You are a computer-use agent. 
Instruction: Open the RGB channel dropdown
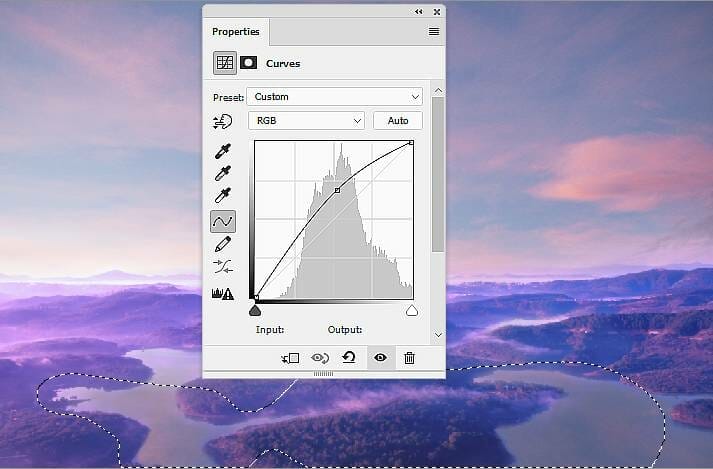308,121
